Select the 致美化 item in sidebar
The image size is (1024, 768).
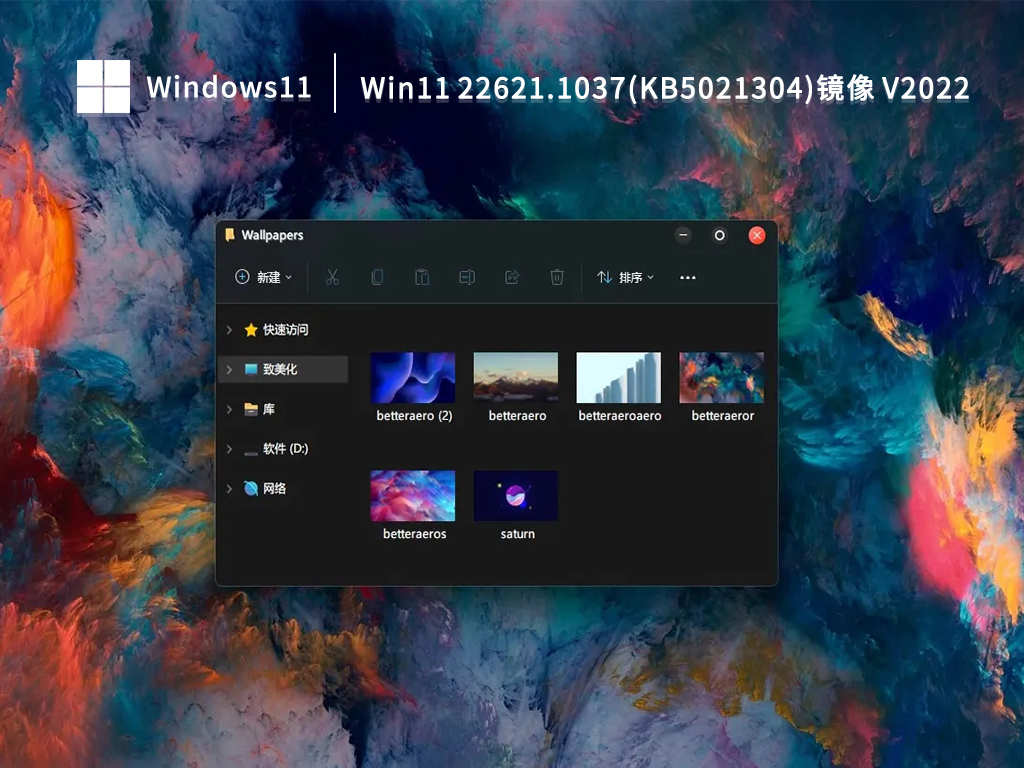283,369
